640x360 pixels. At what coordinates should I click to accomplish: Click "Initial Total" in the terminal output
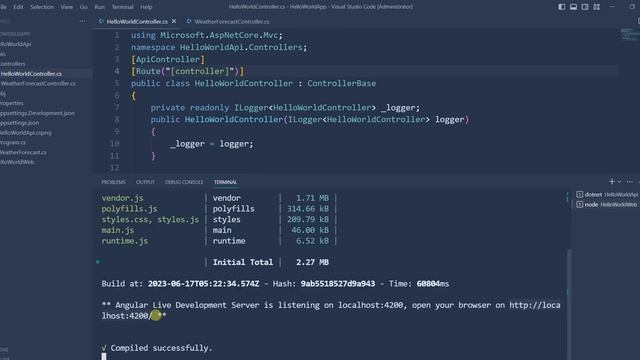[242, 262]
